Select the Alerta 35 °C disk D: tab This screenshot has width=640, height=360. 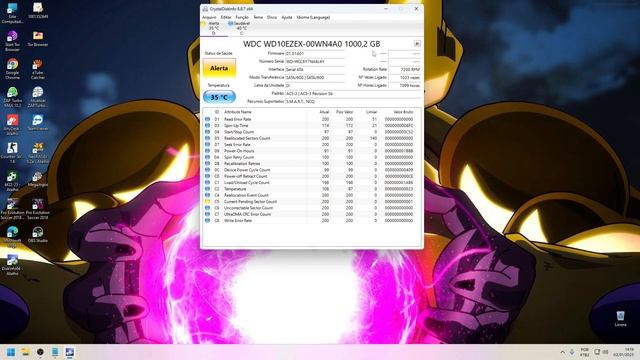pyautogui.click(x=213, y=28)
